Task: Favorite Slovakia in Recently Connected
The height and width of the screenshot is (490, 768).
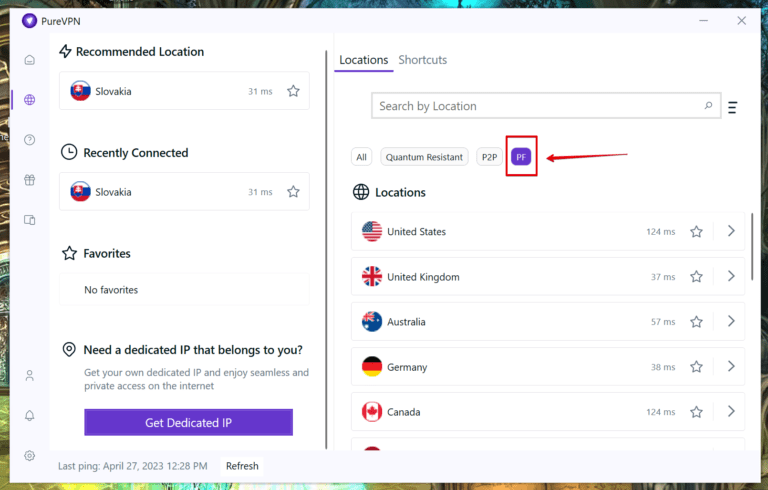Action: (x=293, y=192)
